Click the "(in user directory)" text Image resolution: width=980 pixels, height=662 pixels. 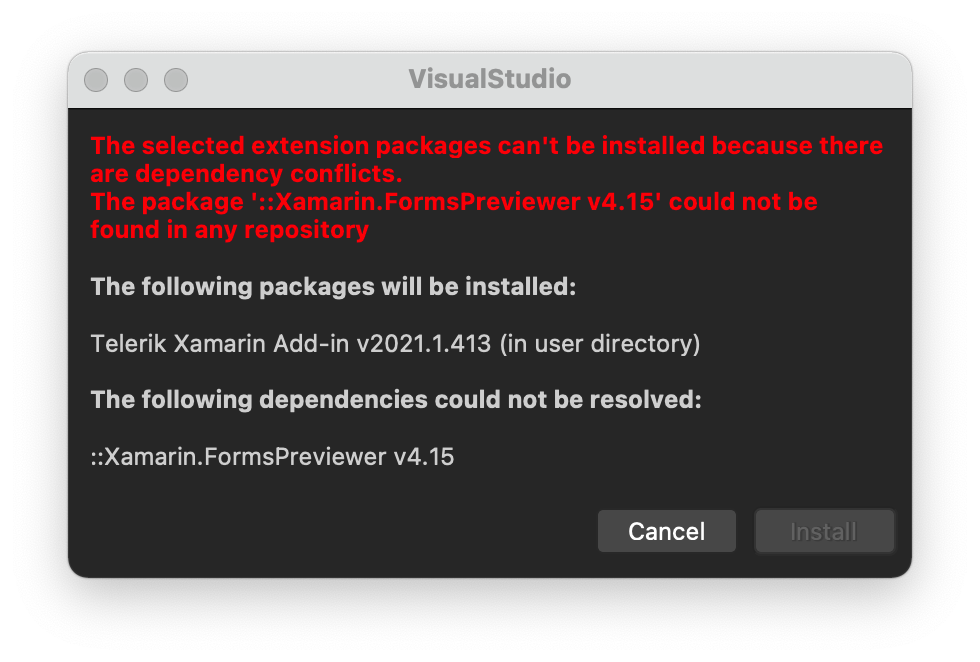point(600,344)
